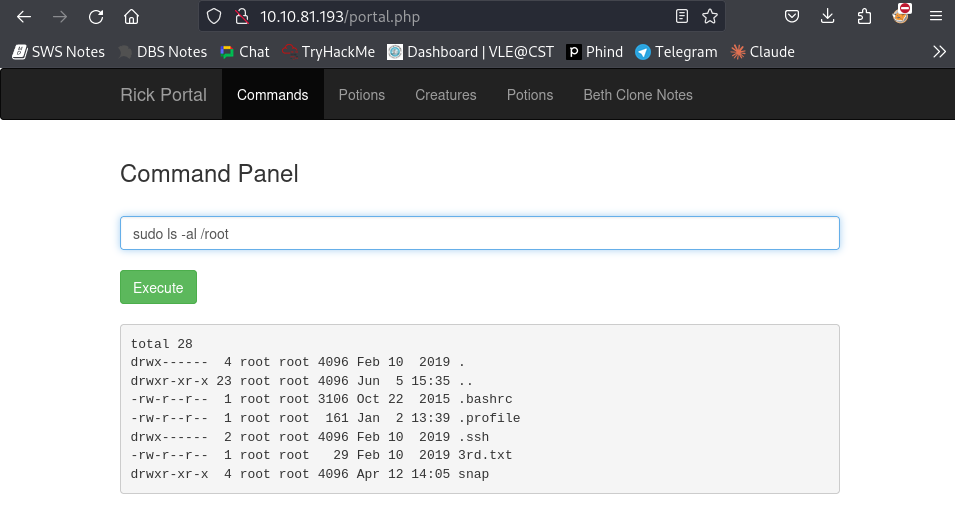Screen dimensions: 955x507
Task: Open the TryHackMe bookmark
Action: pos(329,52)
